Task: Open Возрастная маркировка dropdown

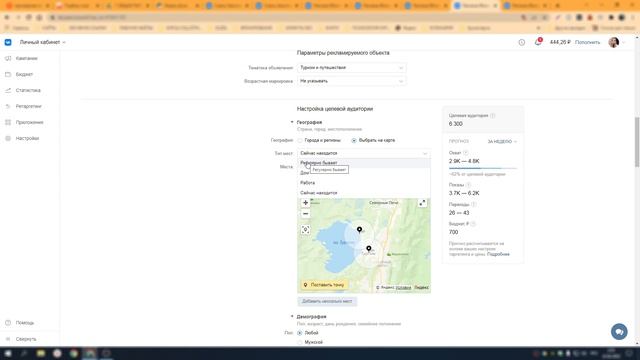Action: [351, 81]
